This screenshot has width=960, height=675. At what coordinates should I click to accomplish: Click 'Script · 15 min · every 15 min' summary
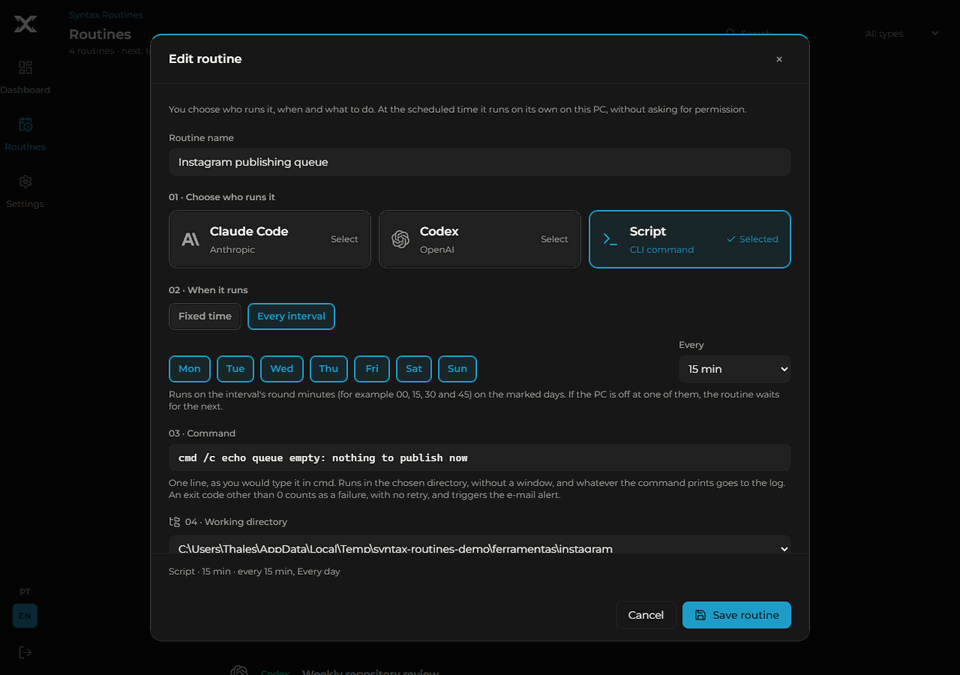pyautogui.click(x=254, y=571)
